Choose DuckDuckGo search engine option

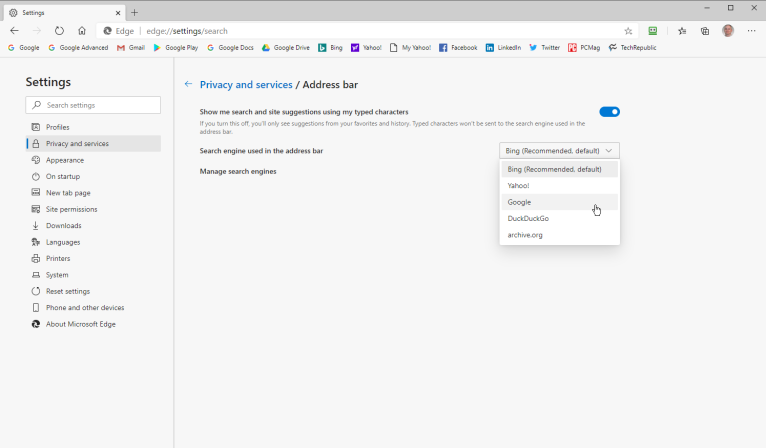559,218
